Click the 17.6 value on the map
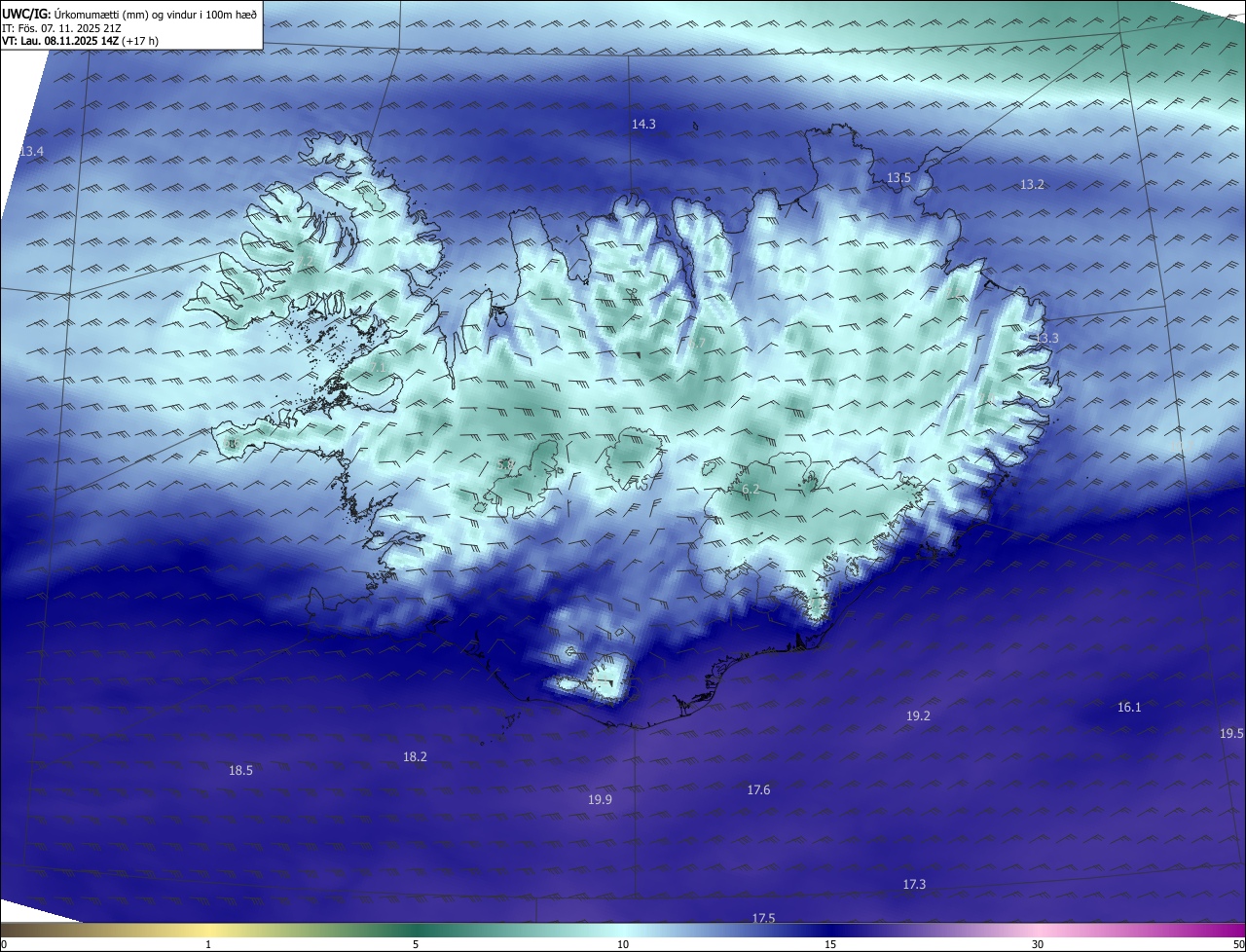Viewport: 1246px width, 952px height. coord(758,789)
